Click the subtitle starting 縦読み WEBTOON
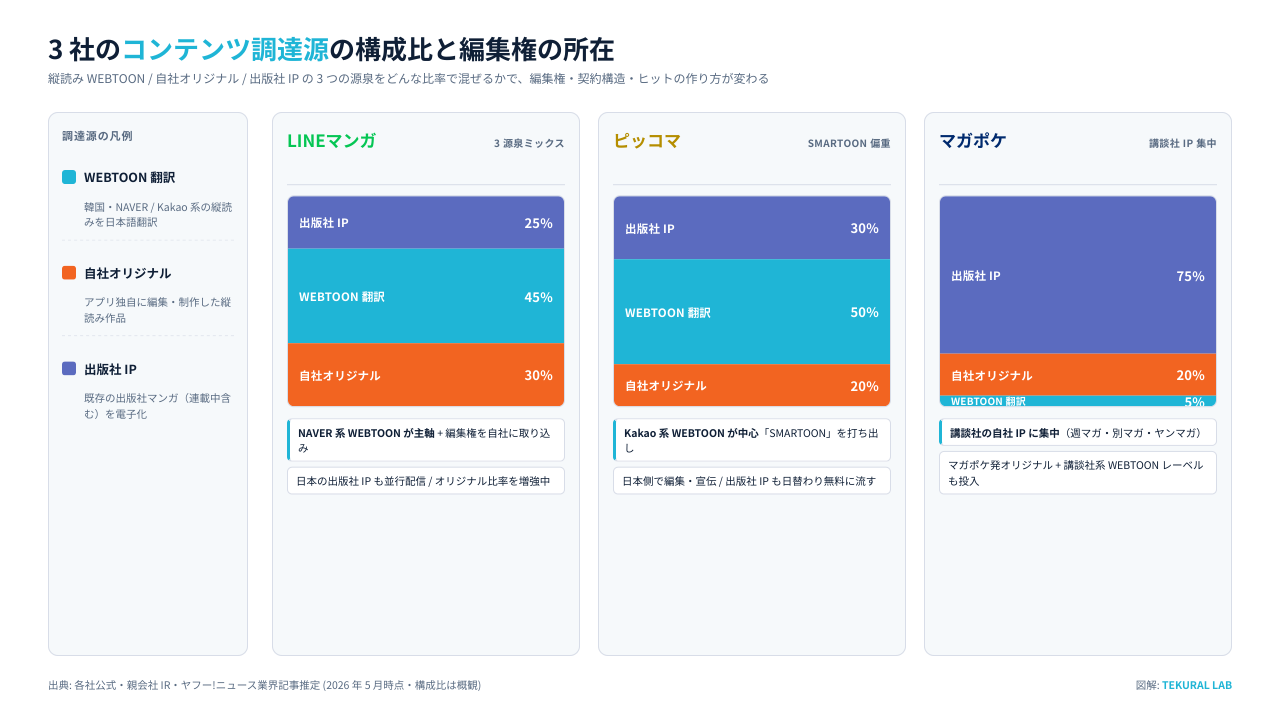Image resolution: width=1280 pixels, height=720 pixels. pos(408,78)
